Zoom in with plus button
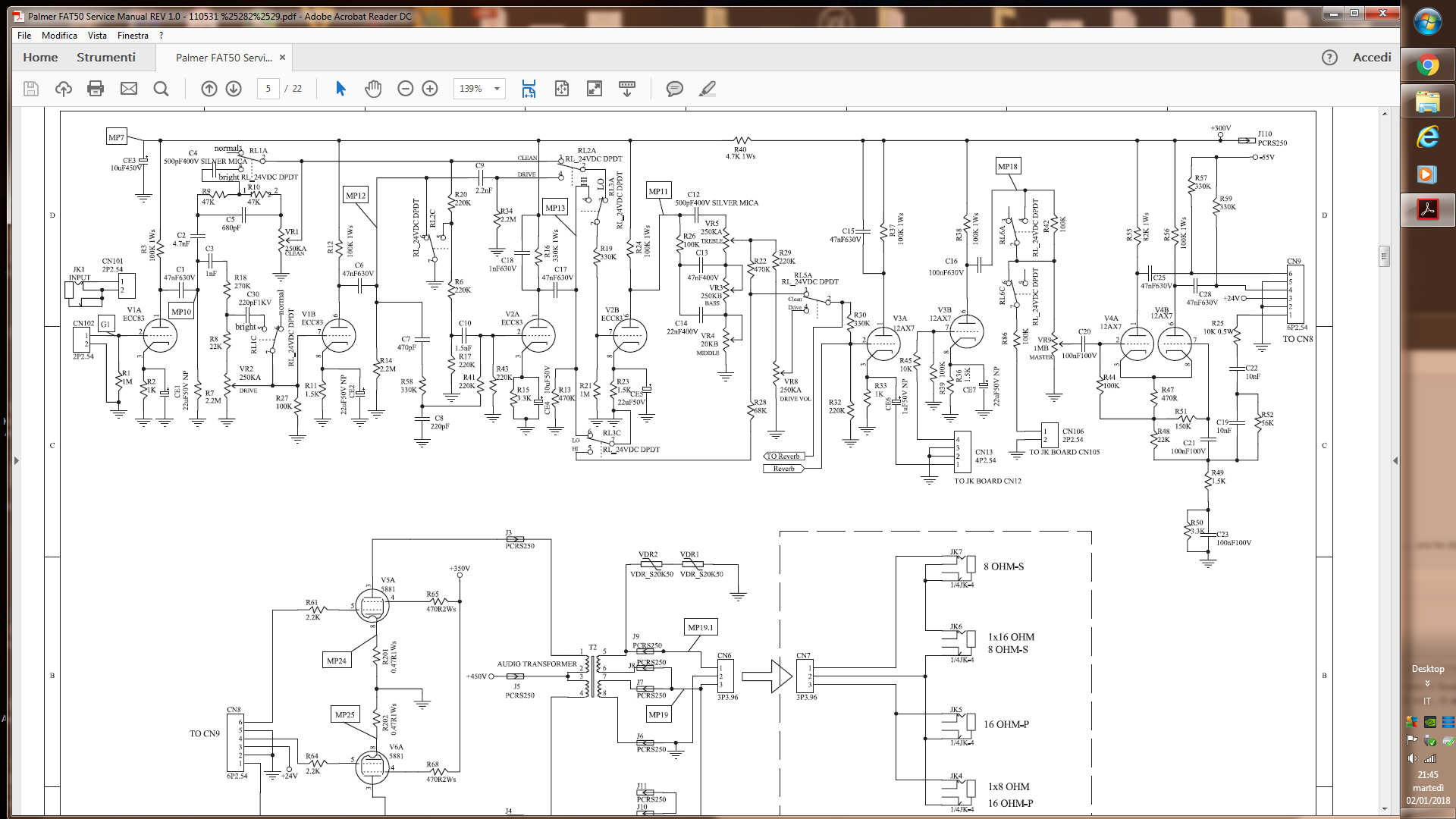 (x=430, y=89)
